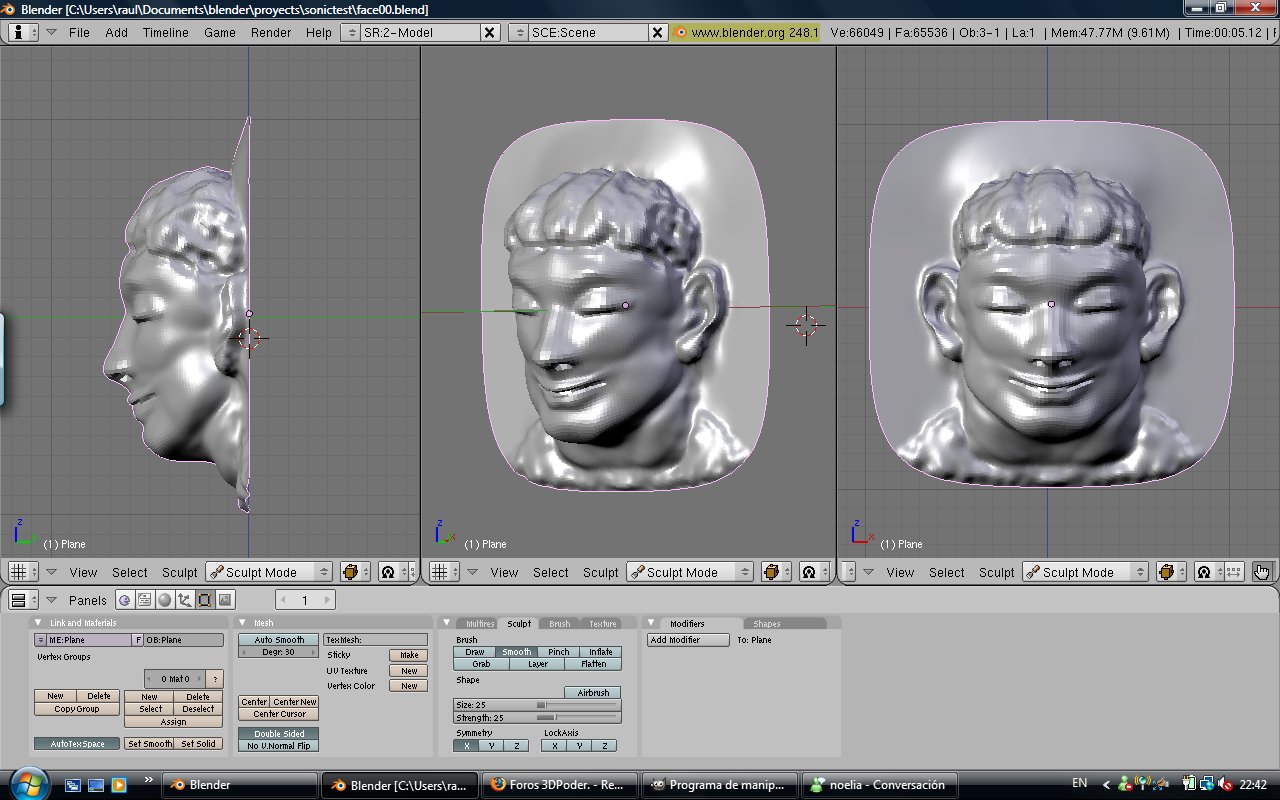Delete the SCE:Scene entry with X

point(657,32)
